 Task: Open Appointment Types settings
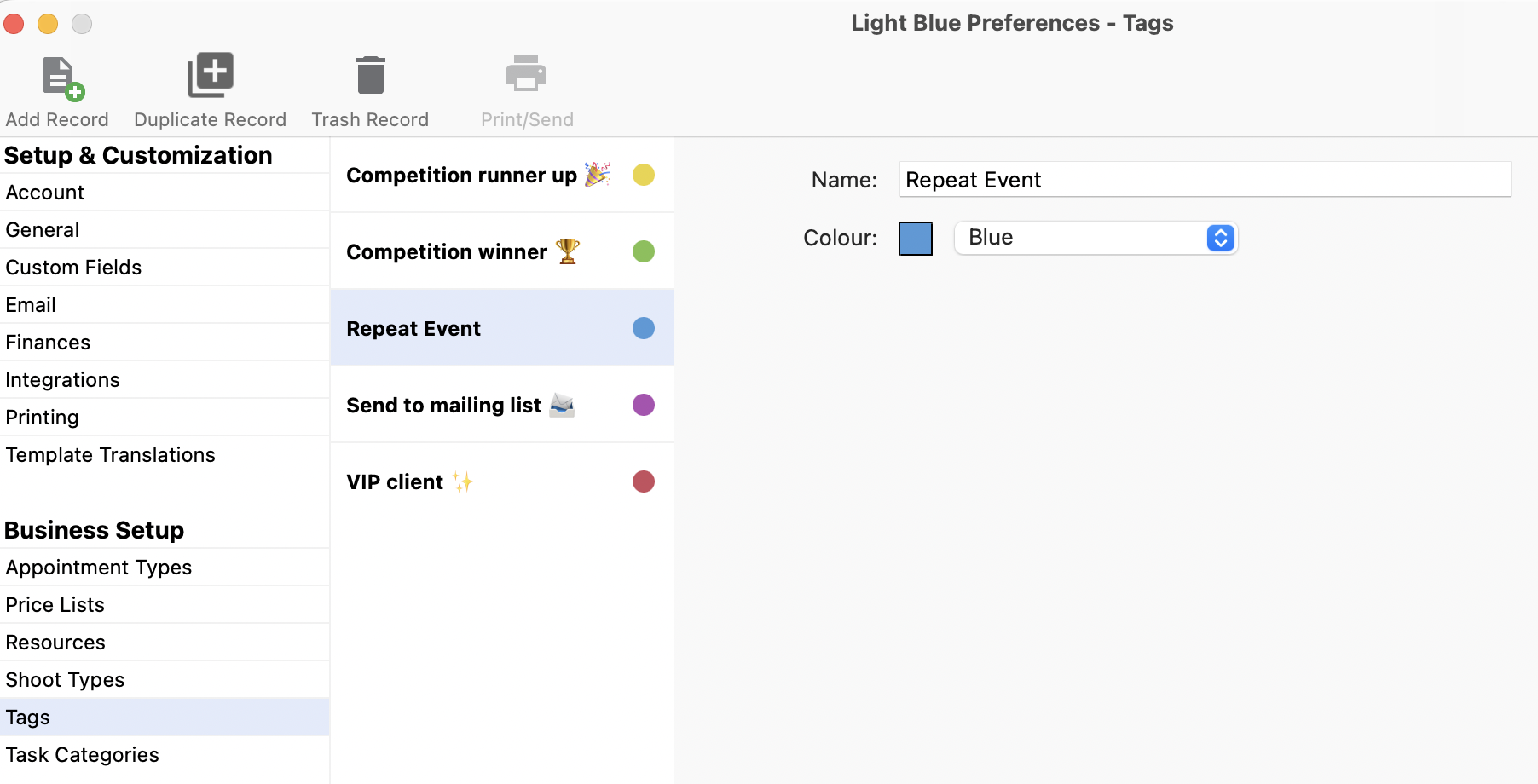pyautogui.click(x=165, y=568)
